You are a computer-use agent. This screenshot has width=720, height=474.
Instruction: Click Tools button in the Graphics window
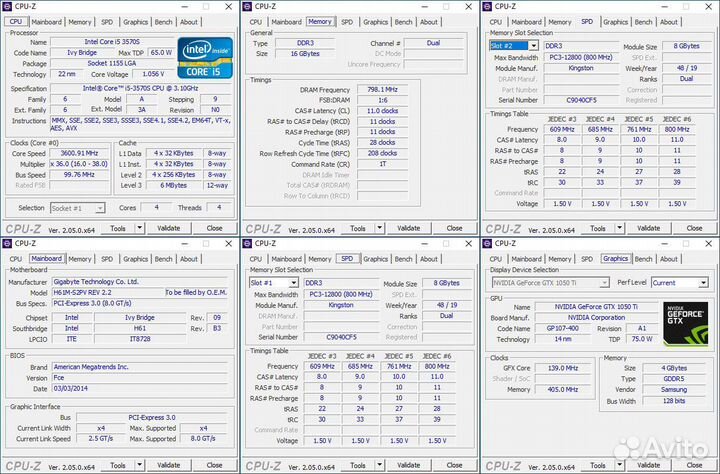597,465
